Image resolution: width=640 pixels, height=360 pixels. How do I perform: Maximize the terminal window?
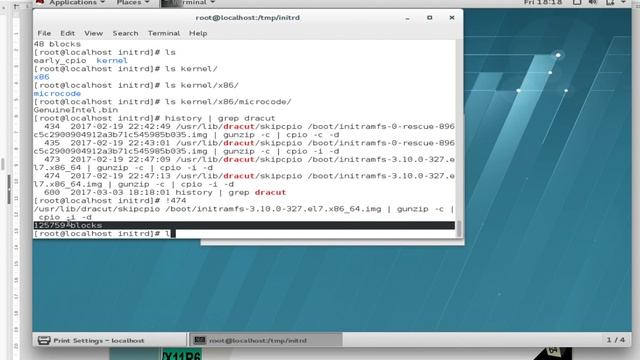(x=429, y=18)
